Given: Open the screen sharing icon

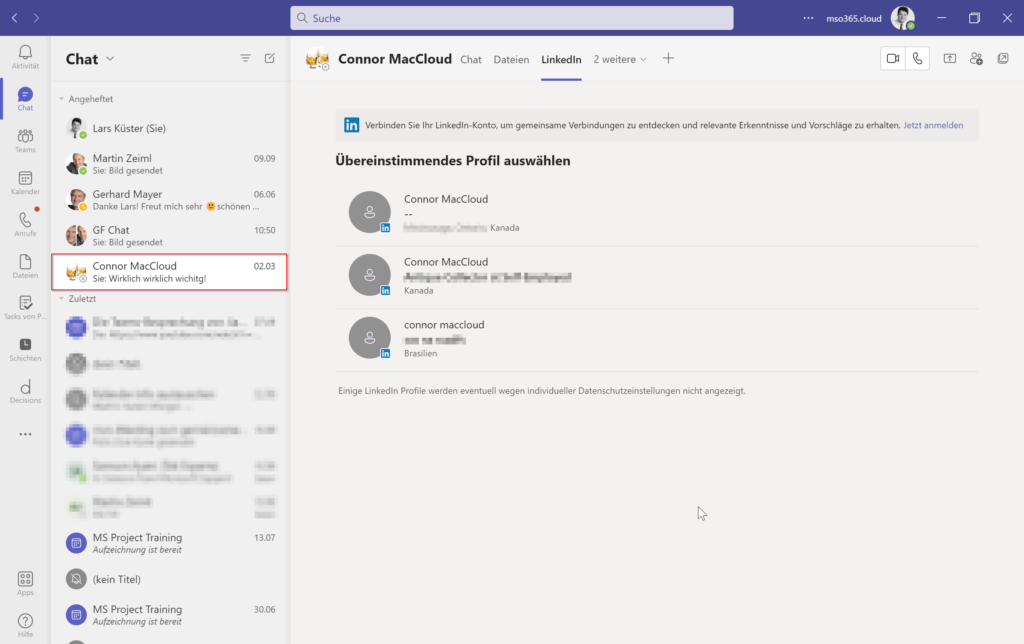Looking at the screenshot, I should click(x=949, y=58).
